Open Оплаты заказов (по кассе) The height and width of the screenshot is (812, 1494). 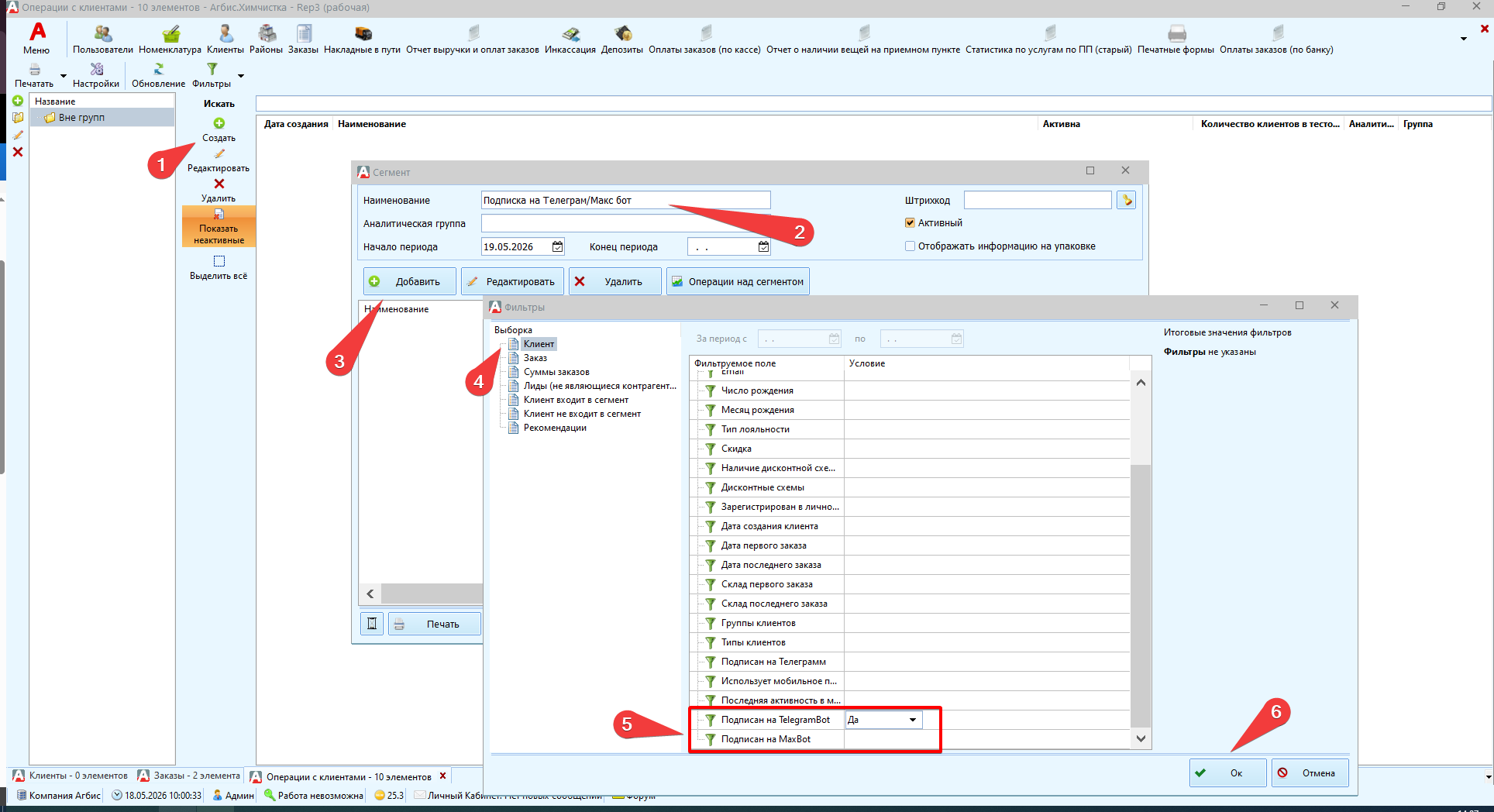point(705,39)
